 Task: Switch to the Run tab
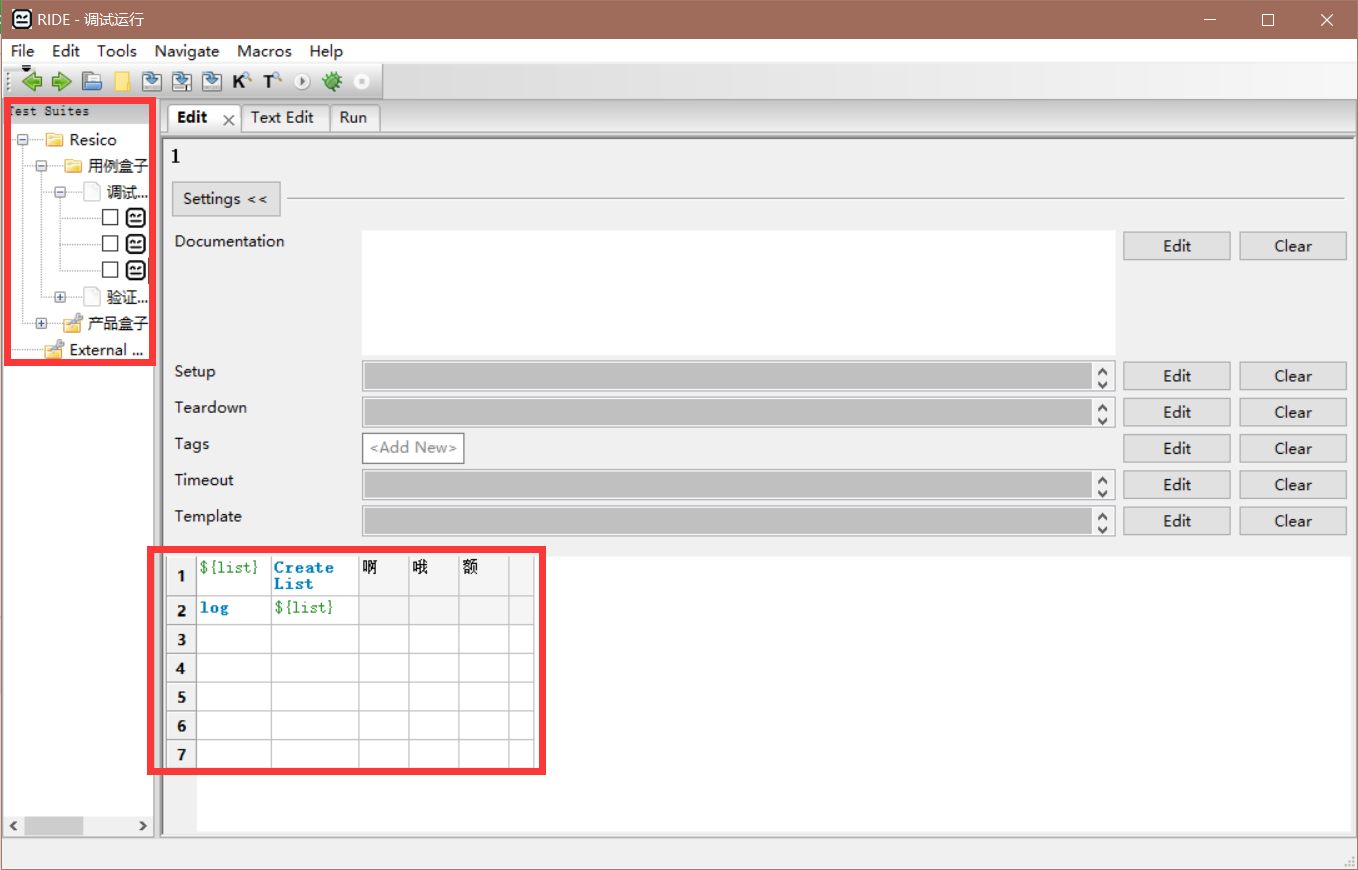tap(353, 118)
